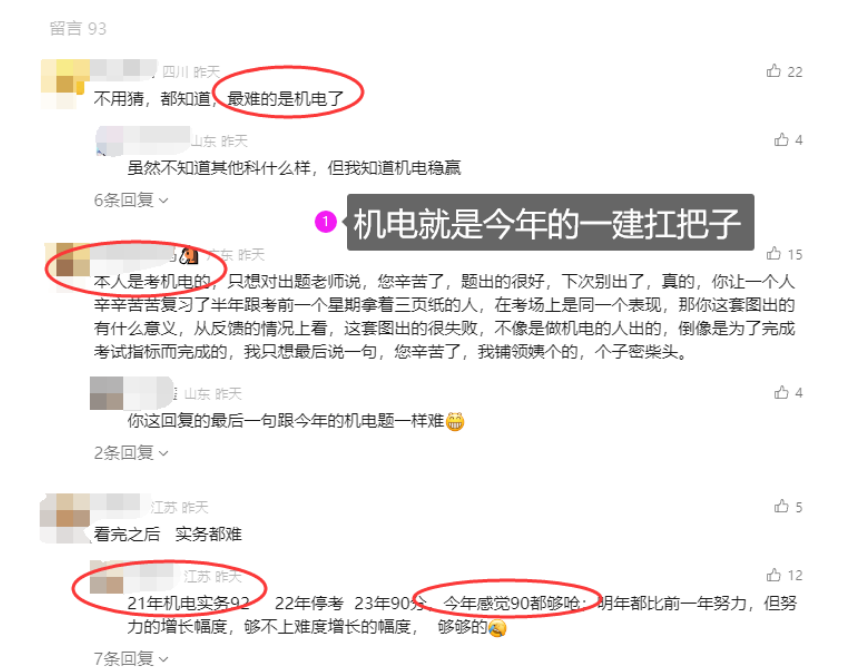The width and height of the screenshot is (868, 668).
Task: Expand the 7条回复 replies
Action: click(131, 659)
